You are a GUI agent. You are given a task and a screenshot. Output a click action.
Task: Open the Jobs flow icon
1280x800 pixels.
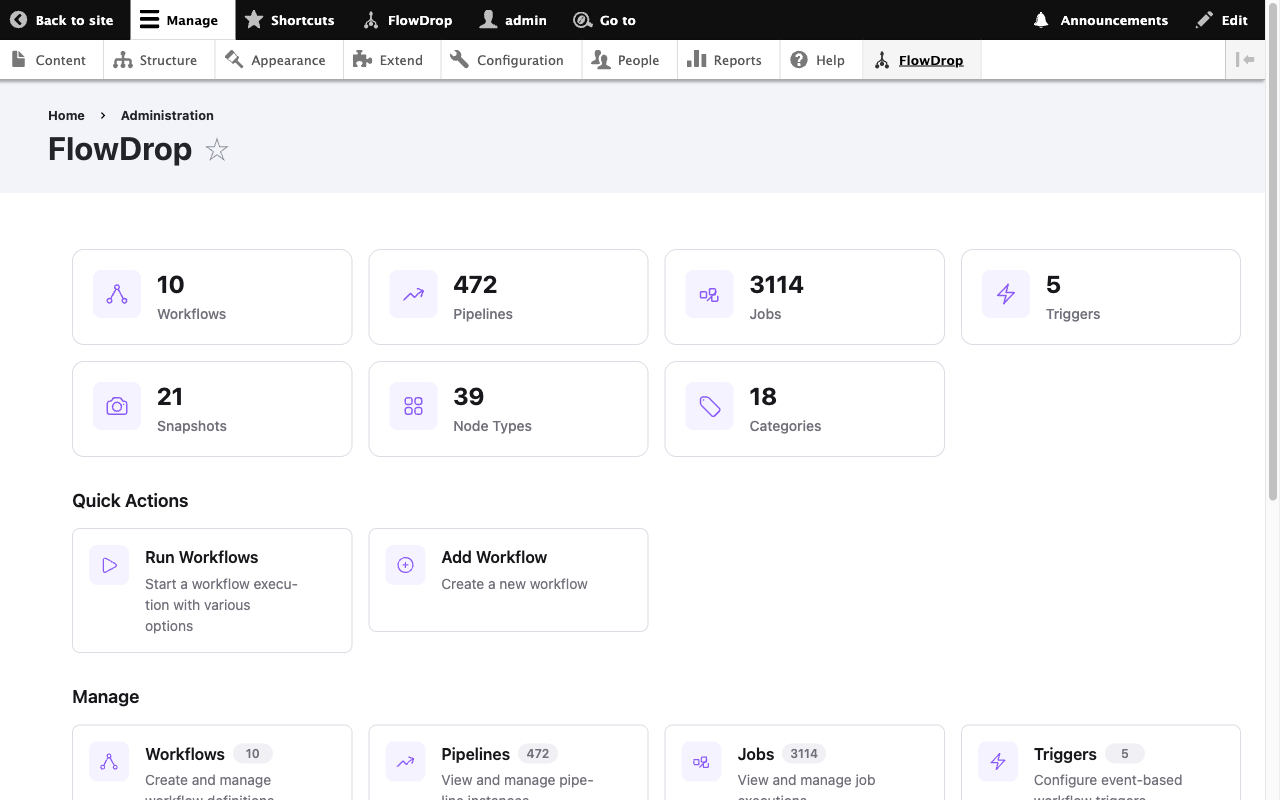coord(708,294)
